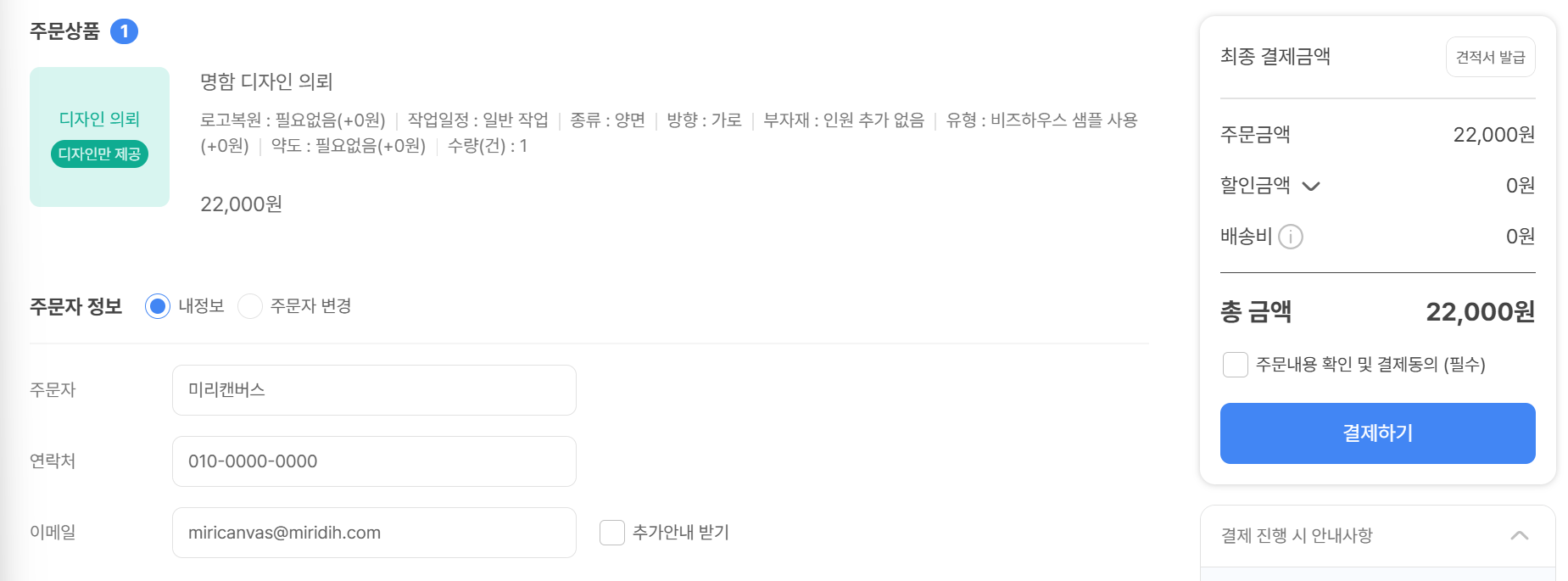Click the 총 금액 22,000원 total

(x=1480, y=312)
